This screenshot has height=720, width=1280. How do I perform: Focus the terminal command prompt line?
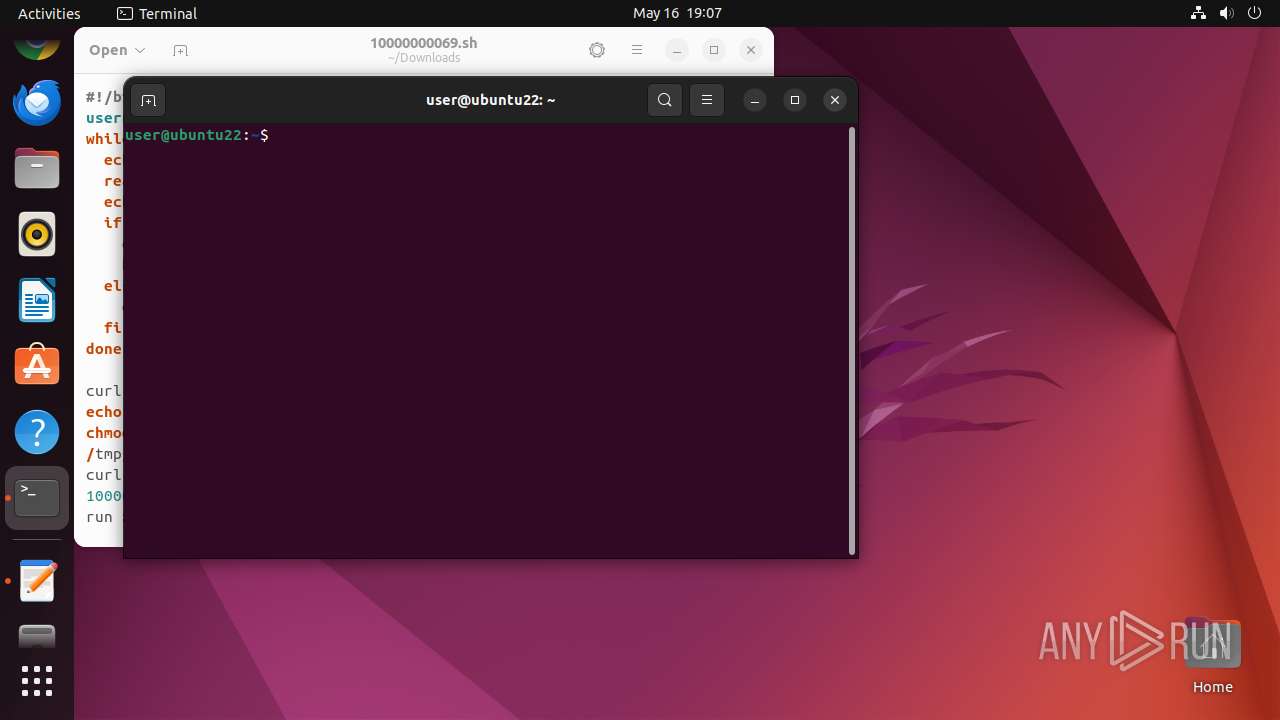(x=486, y=135)
